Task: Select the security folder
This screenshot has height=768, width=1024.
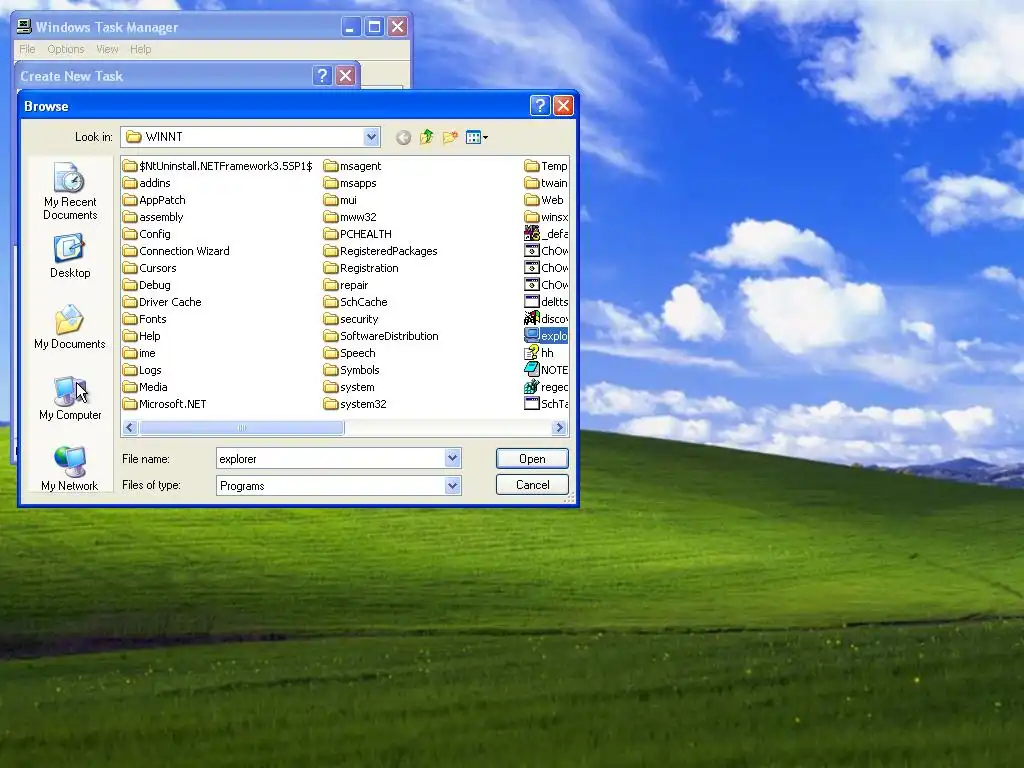Action: click(x=351, y=319)
